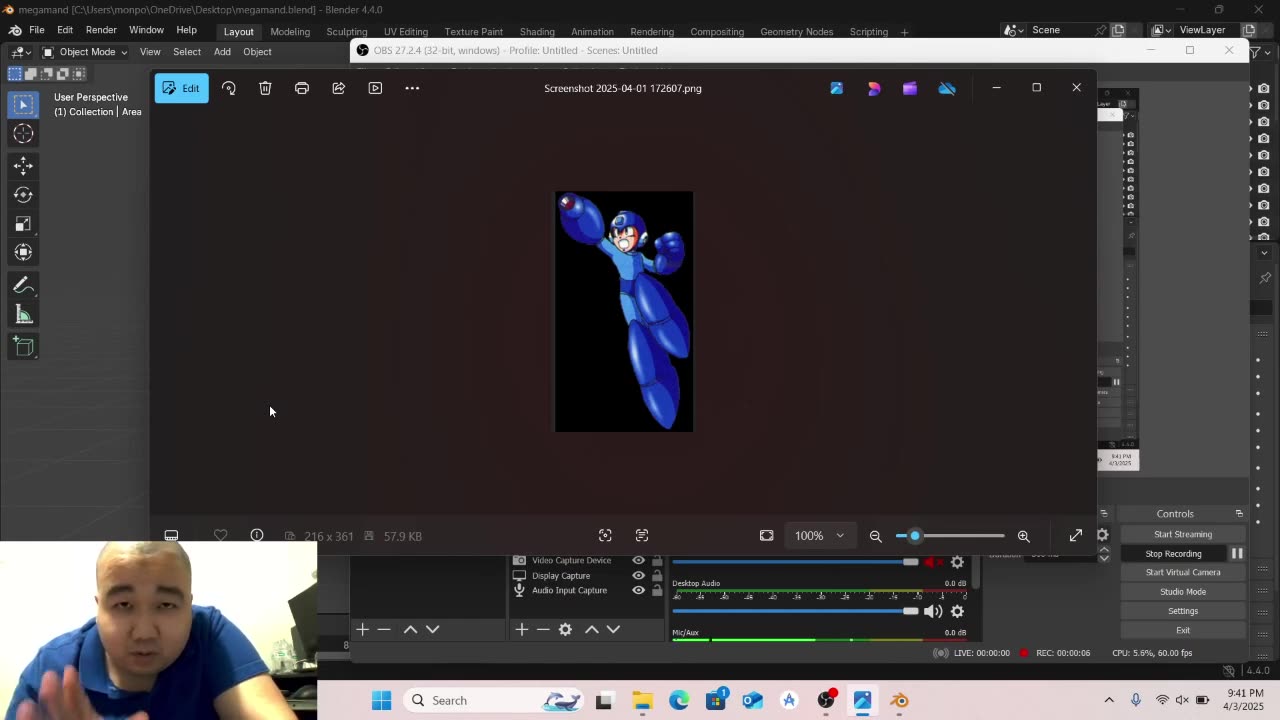Enter full screen with the diagonal arrows

(1075, 536)
